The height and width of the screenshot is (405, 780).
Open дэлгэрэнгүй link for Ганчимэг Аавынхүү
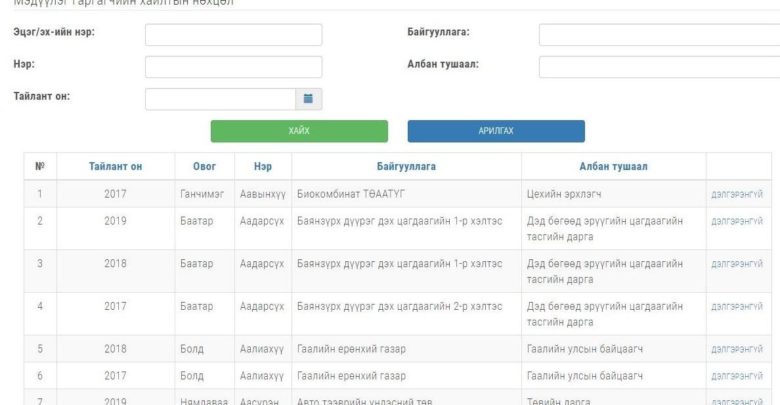tap(738, 194)
